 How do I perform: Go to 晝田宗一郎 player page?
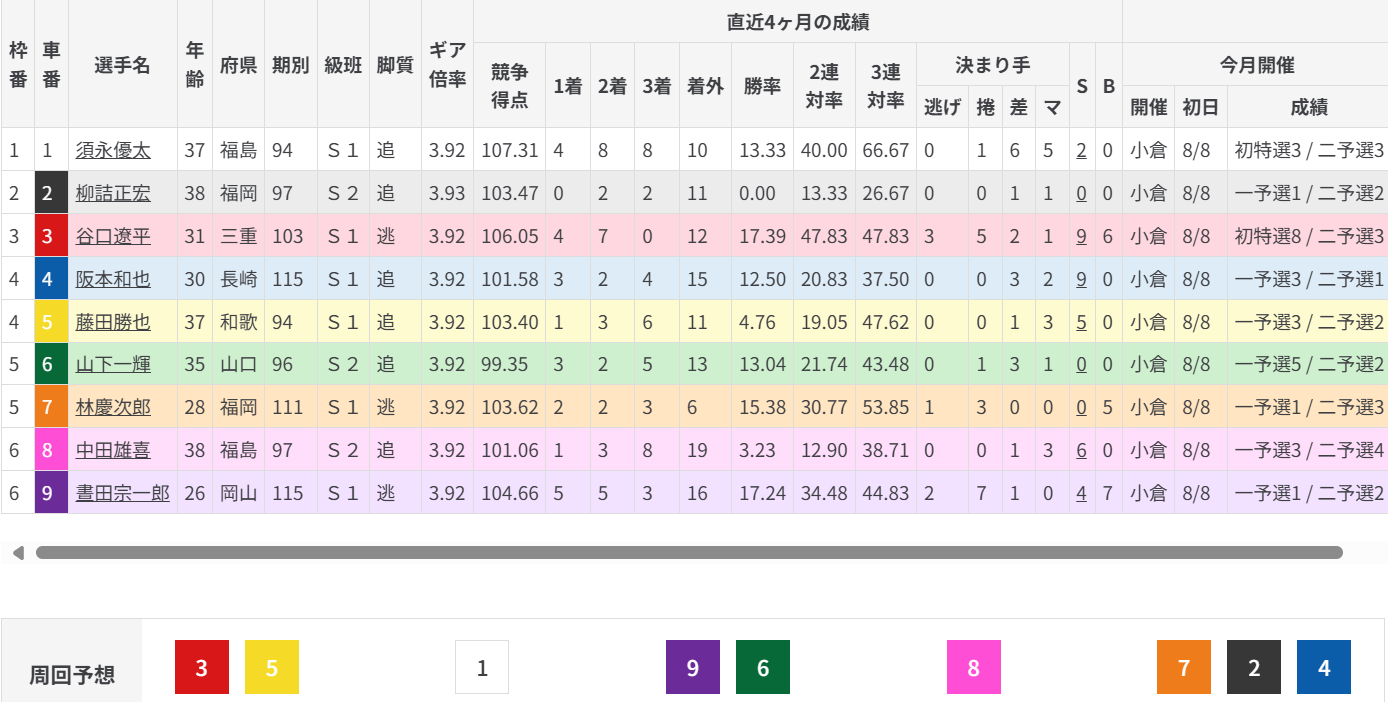pos(122,493)
